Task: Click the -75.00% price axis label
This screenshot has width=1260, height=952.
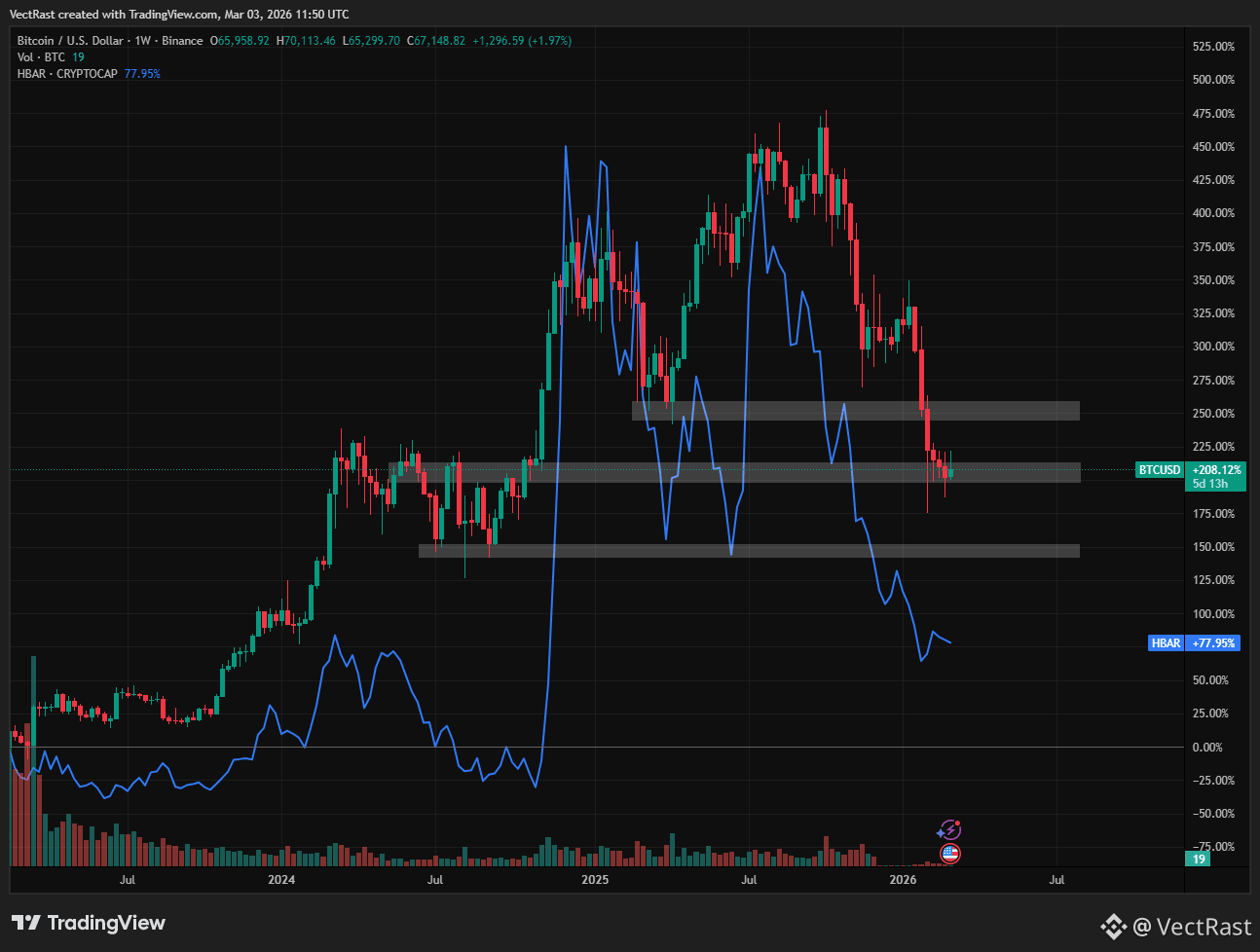Action: click(x=1213, y=847)
